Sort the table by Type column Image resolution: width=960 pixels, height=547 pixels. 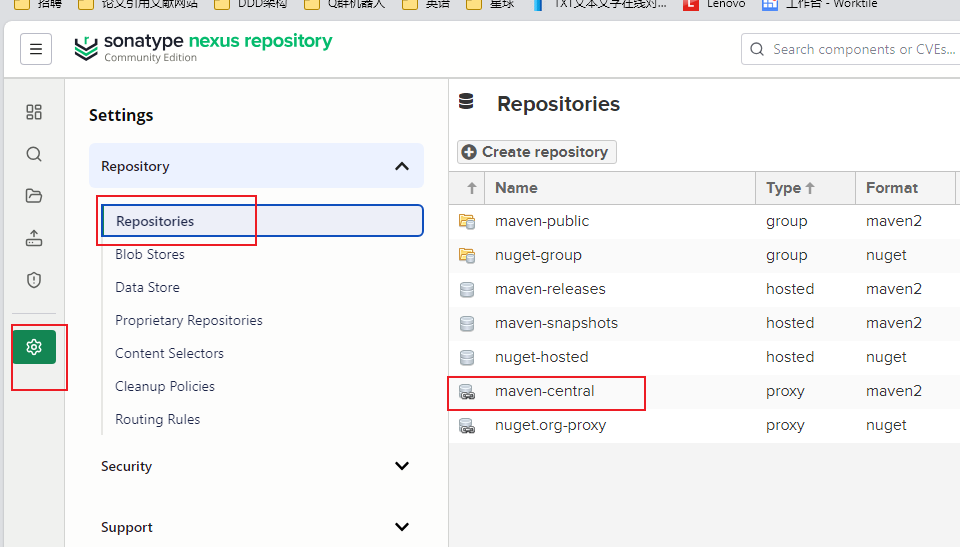point(806,188)
